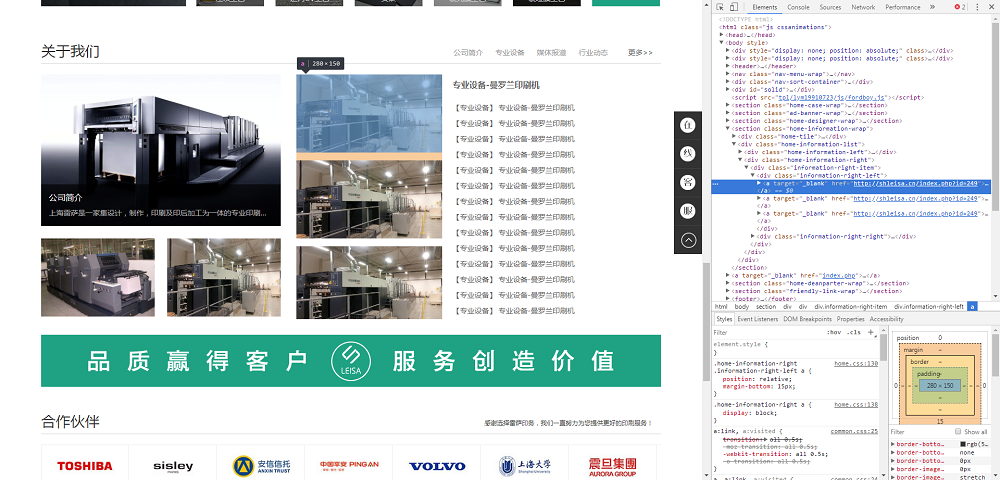
Task: Toggle the device toolbar icon in DevTools
Action: coord(733,7)
